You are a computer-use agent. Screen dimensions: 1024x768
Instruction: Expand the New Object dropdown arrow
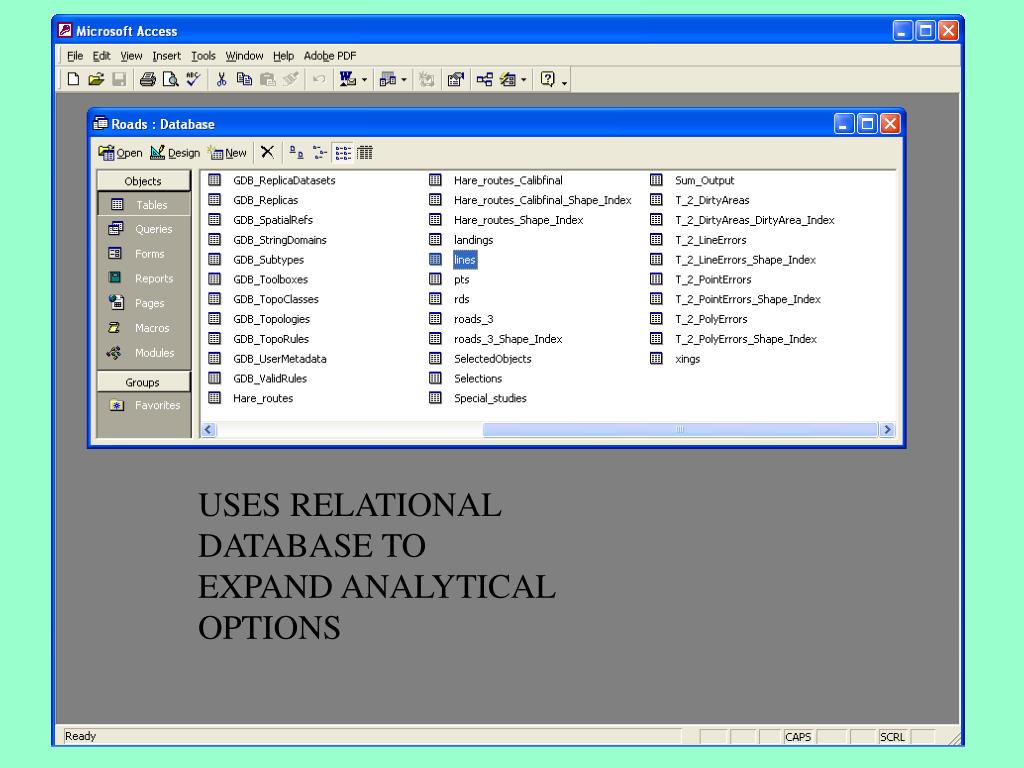(x=524, y=80)
